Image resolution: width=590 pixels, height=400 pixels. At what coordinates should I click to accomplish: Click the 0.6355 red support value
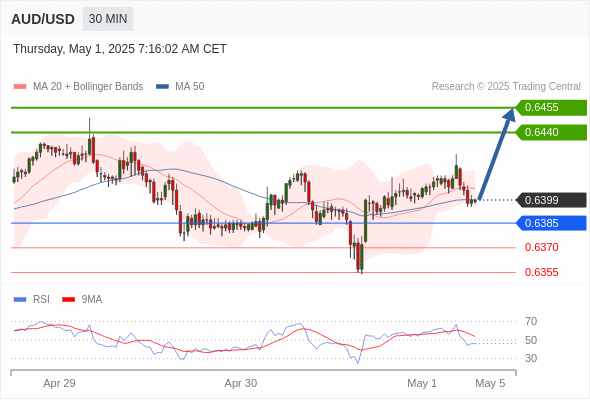(x=541, y=272)
